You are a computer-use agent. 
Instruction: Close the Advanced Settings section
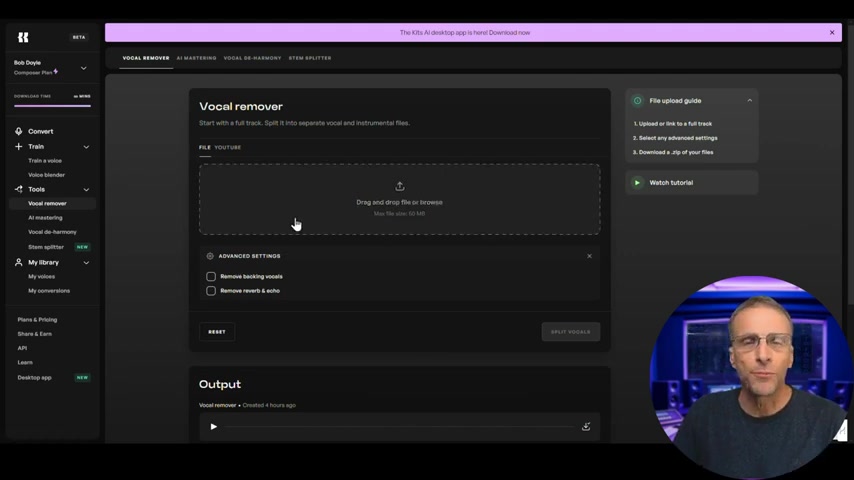589,256
